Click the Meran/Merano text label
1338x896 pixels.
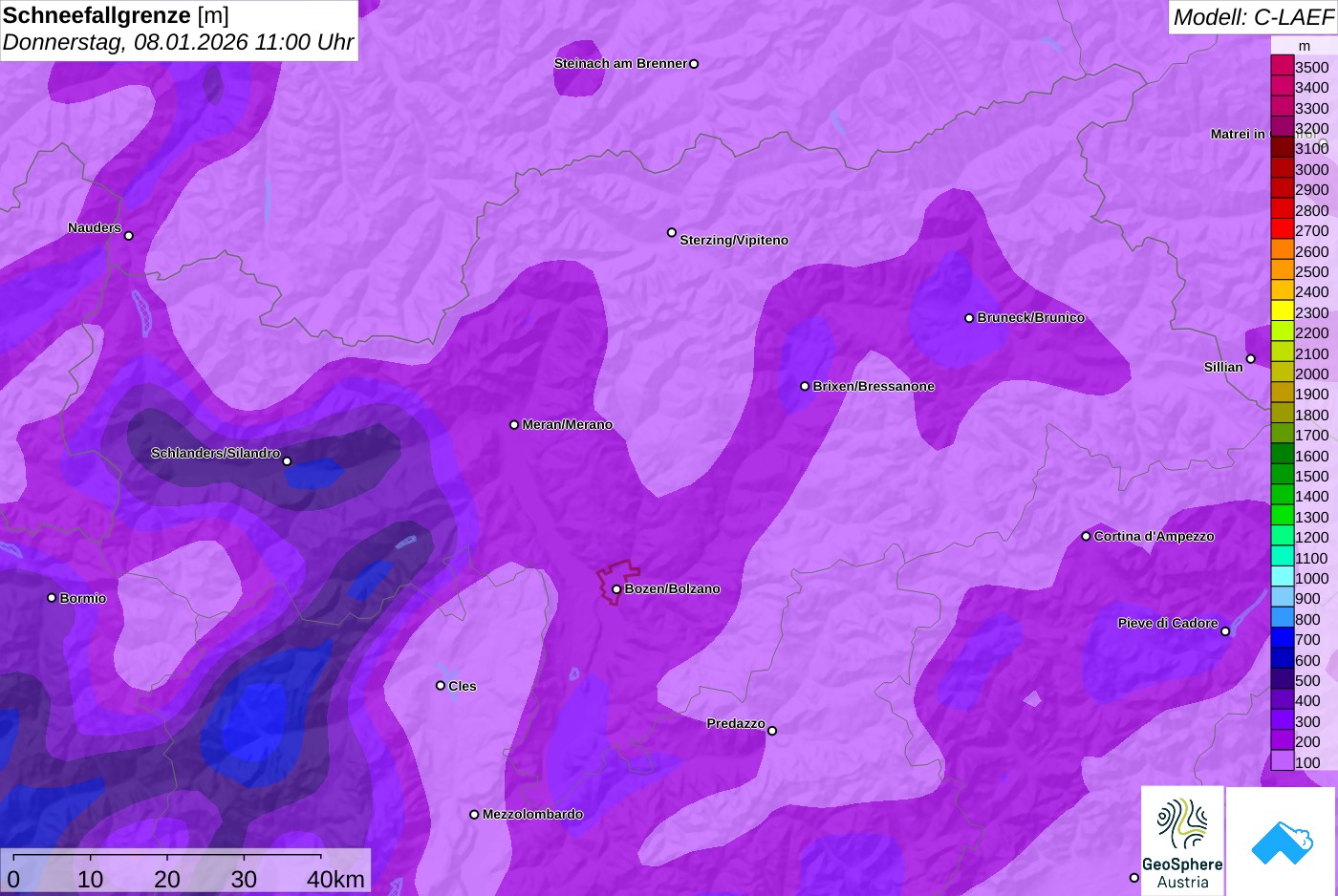[x=568, y=424]
